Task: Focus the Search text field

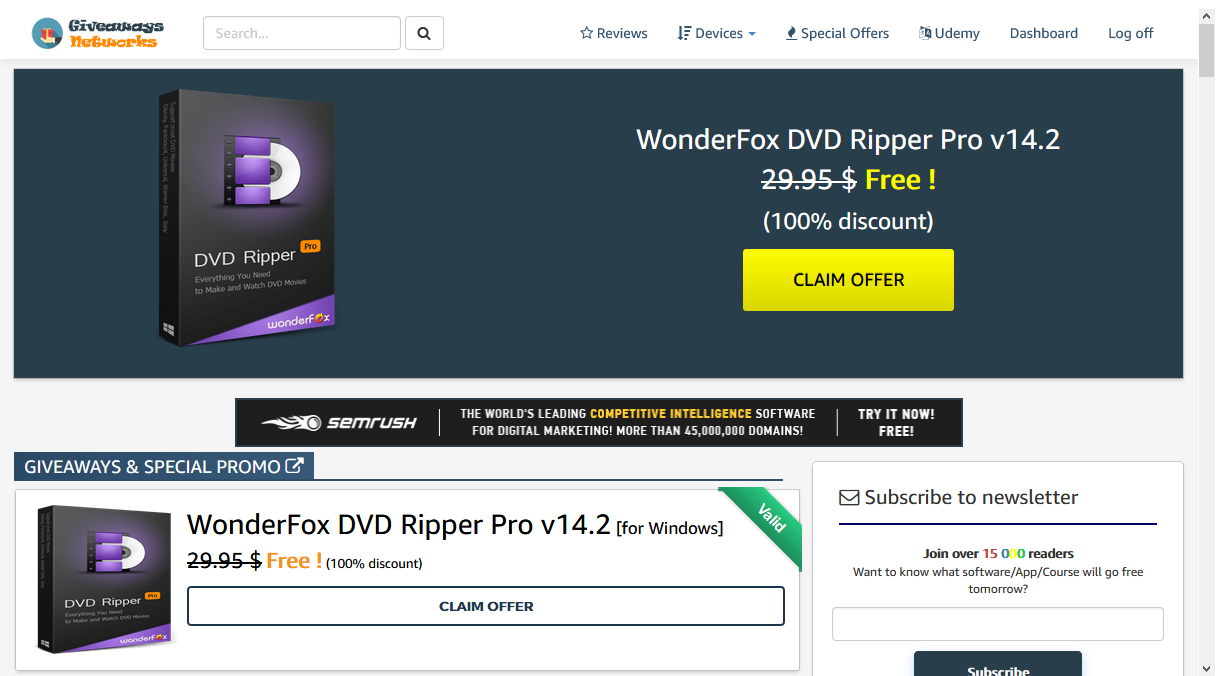Action: click(x=302, y=33)
